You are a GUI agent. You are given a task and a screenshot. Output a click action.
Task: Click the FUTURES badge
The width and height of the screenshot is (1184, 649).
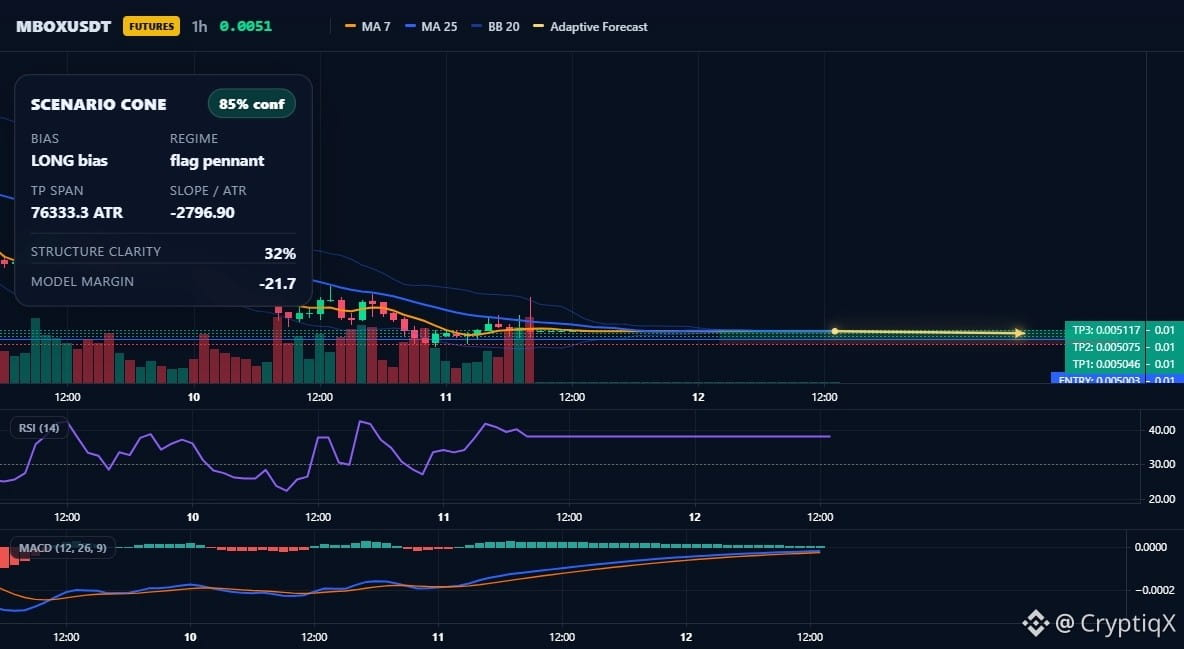[151, 26]
